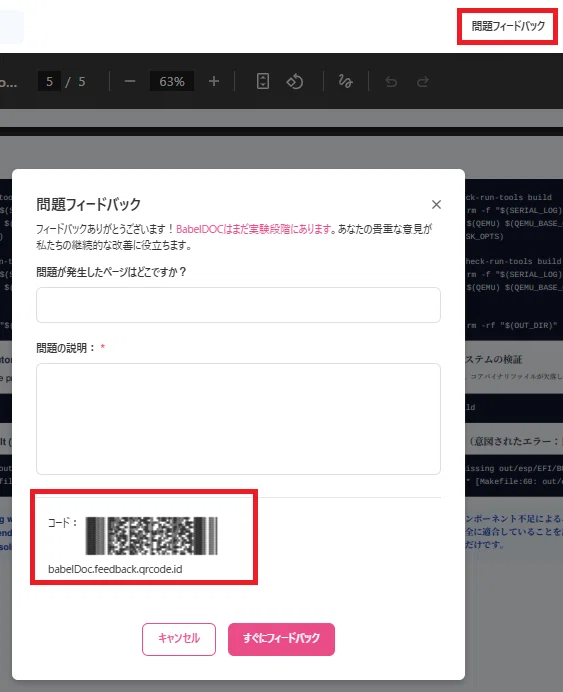The height and width of the screenshot is (692, 563).
Task: Rotate the document with rotate icon
Action: click(294, 82)
